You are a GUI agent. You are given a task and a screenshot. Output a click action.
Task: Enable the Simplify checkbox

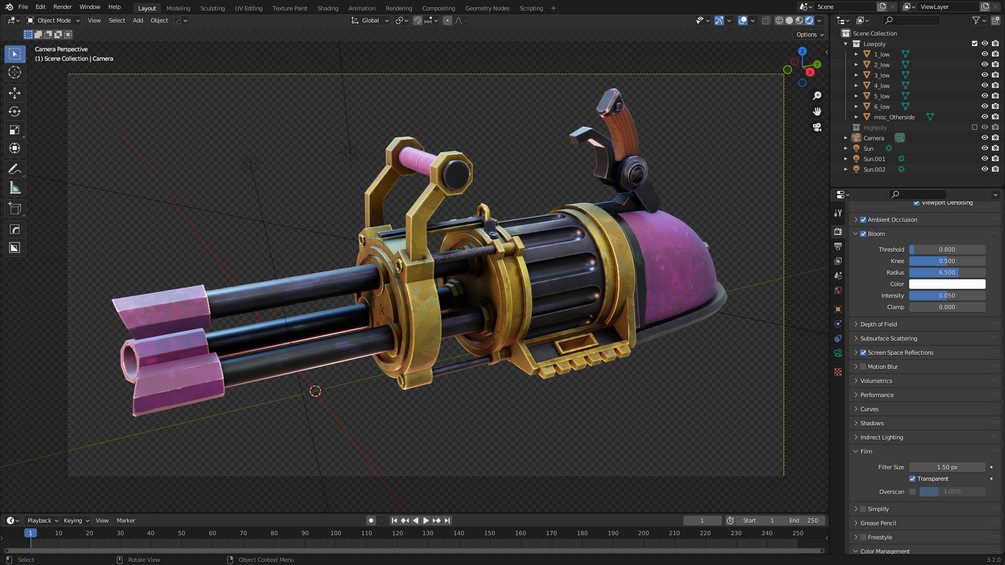click(x=863, y=509)
